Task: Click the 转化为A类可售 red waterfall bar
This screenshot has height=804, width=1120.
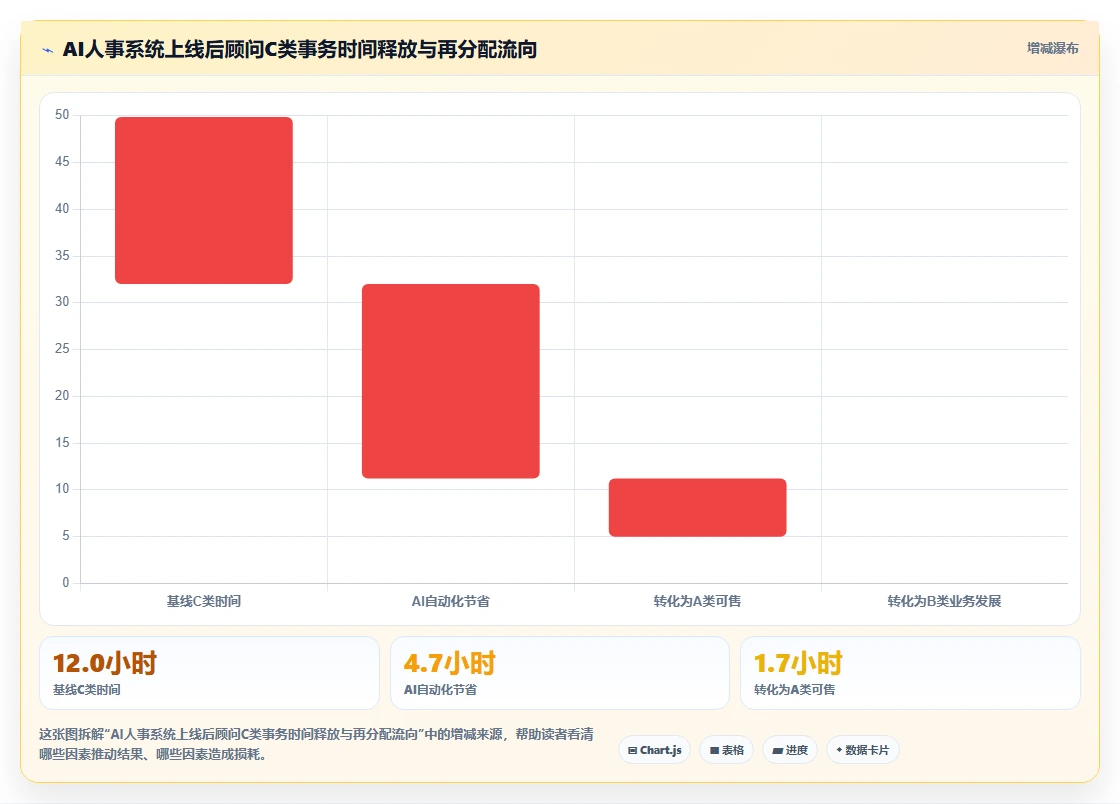Action: tap(698, 508)
